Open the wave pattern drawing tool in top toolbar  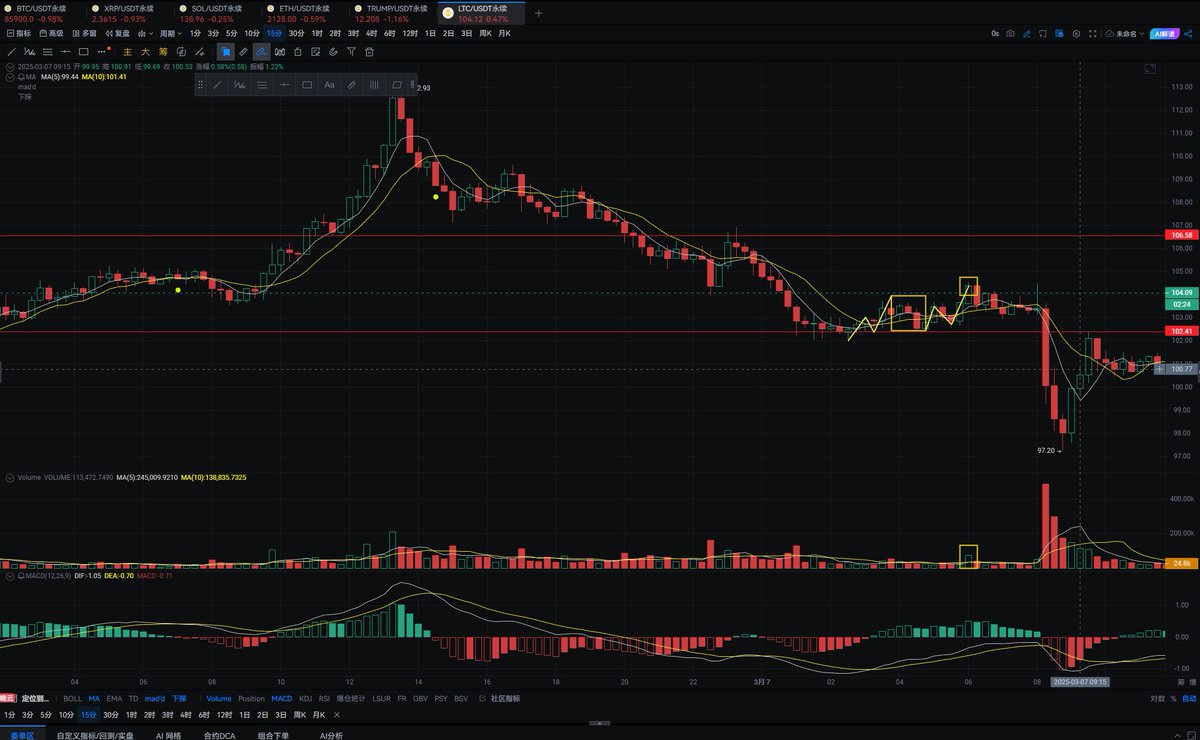(30, 51)
